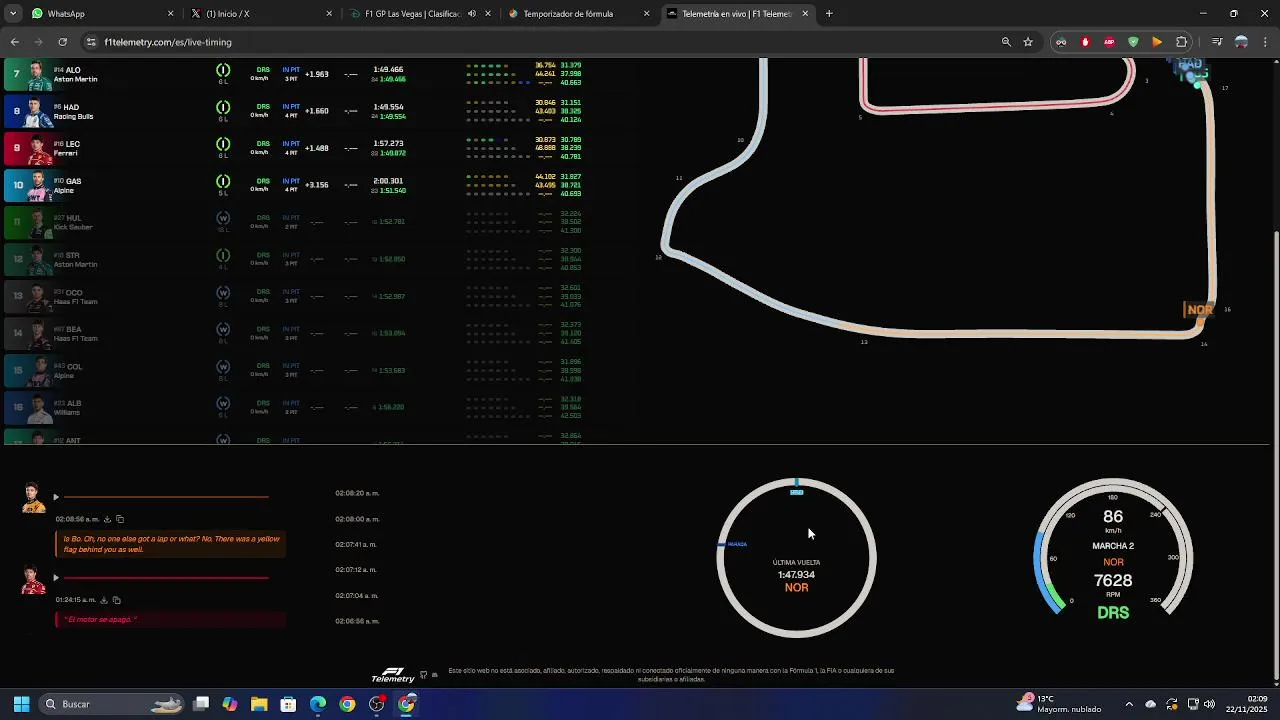Reload the f1telemetry page
This screenshot has width=1280, height=720.
62,42
